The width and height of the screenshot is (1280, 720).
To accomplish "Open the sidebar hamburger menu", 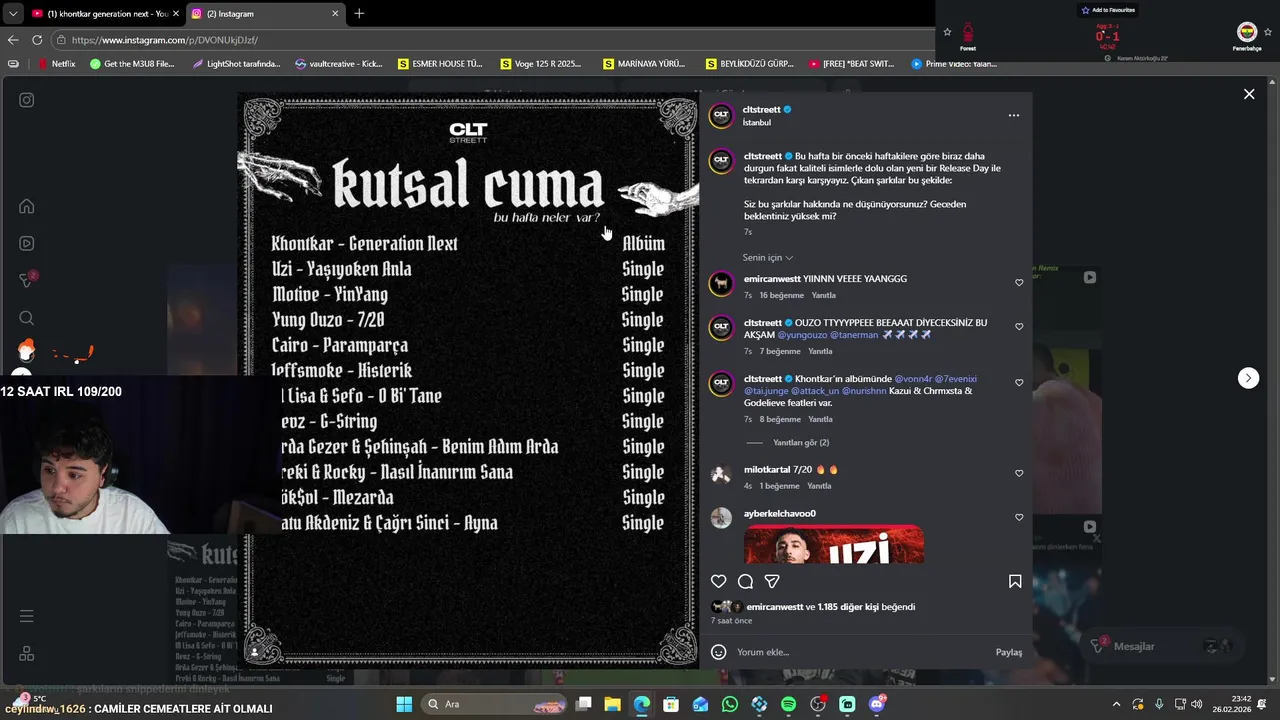I will pyautogui.click(x=27, y=616).
